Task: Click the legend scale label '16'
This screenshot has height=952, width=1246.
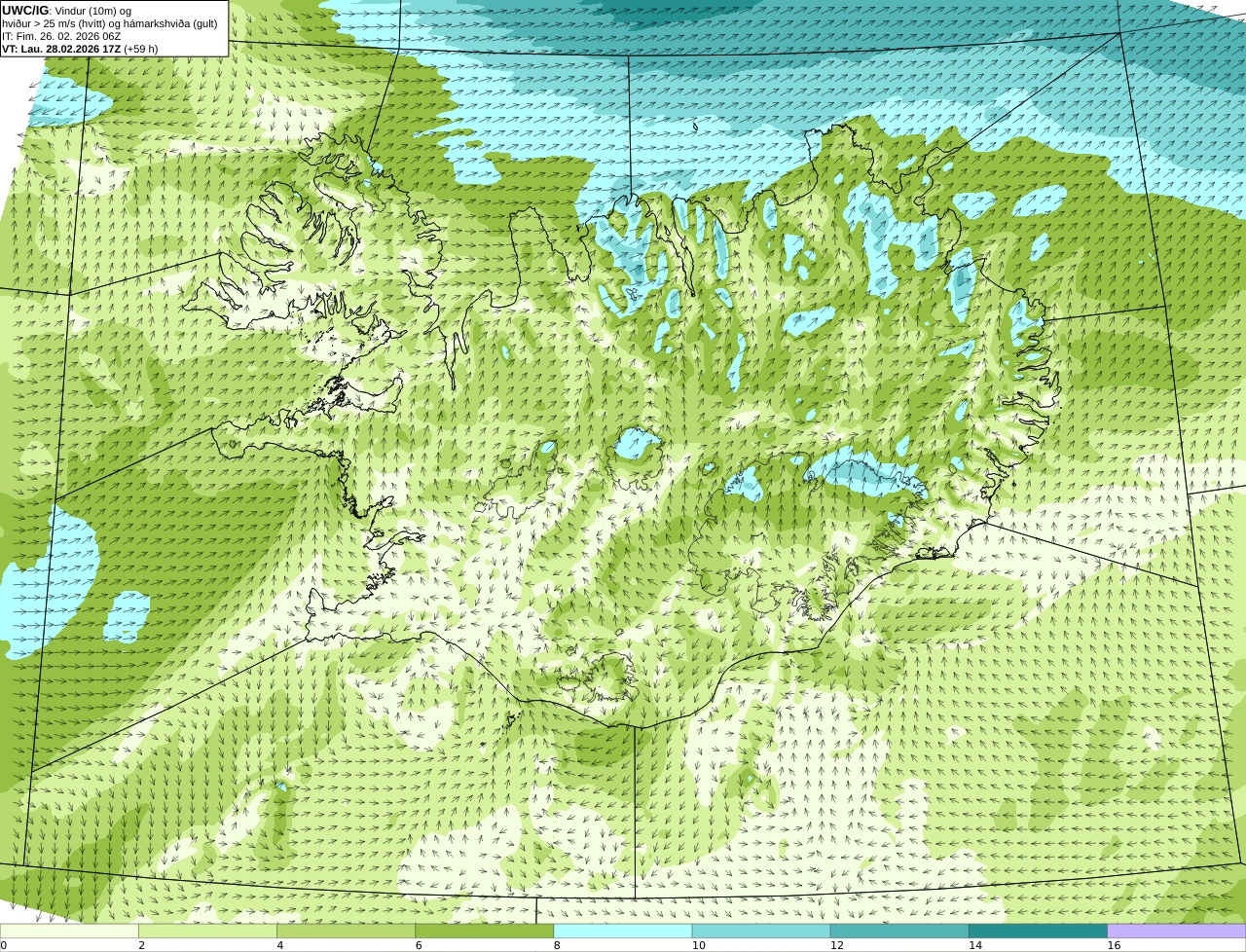Action: point(1114,945)
